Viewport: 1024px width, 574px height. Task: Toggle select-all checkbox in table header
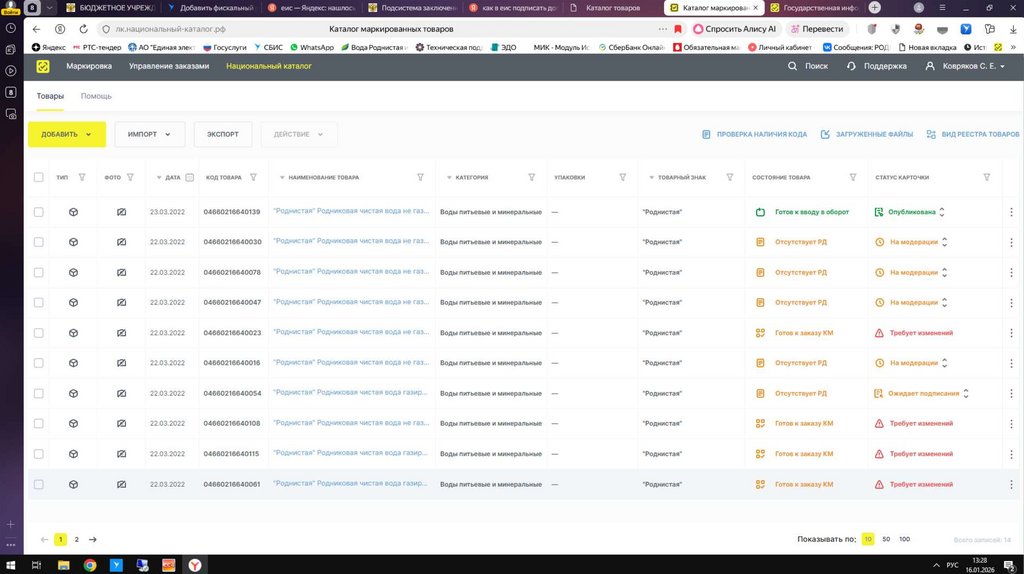click(39, 177)
